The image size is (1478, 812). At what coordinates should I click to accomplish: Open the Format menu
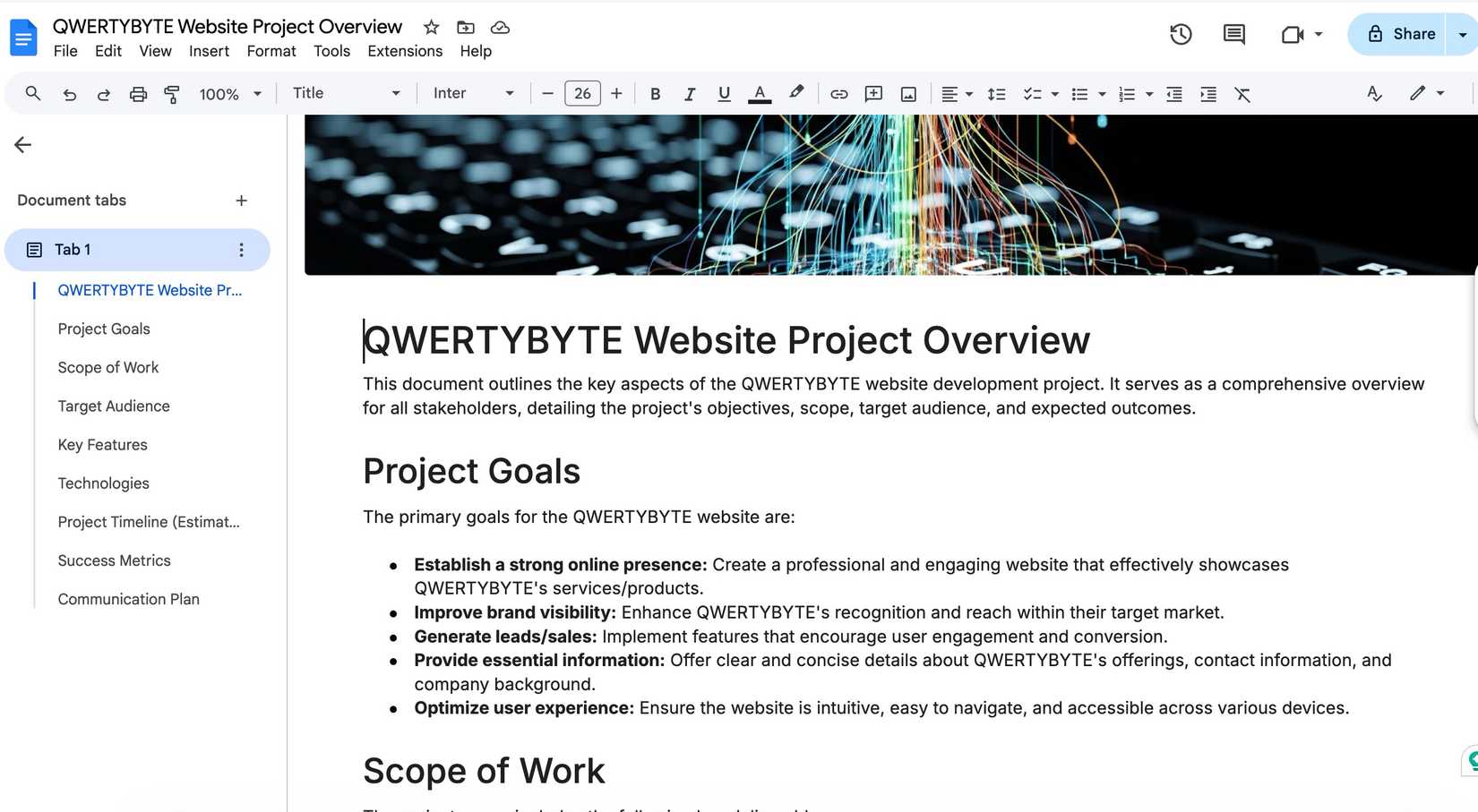271,51
